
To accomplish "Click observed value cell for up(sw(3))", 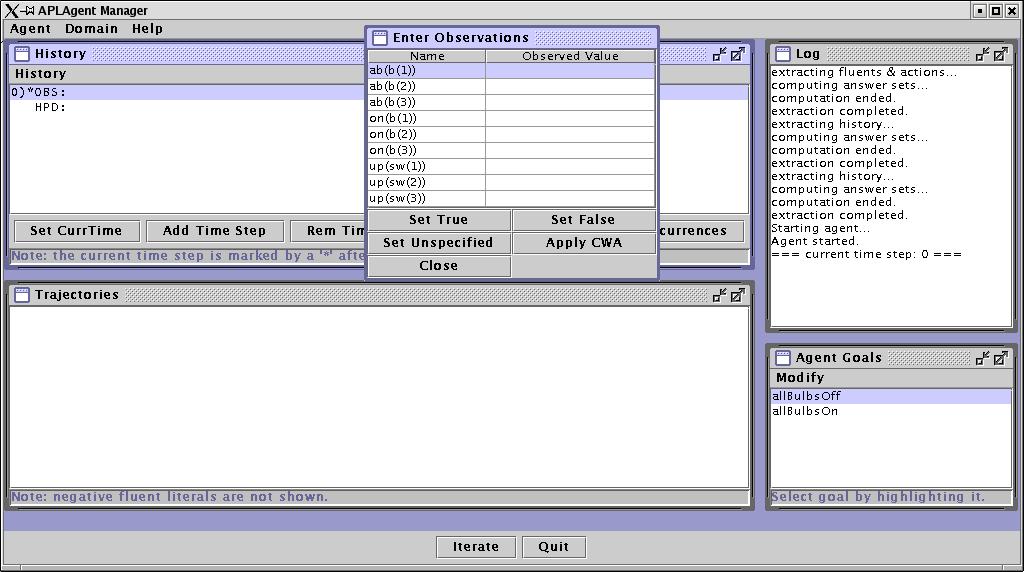I will (570, 198).
